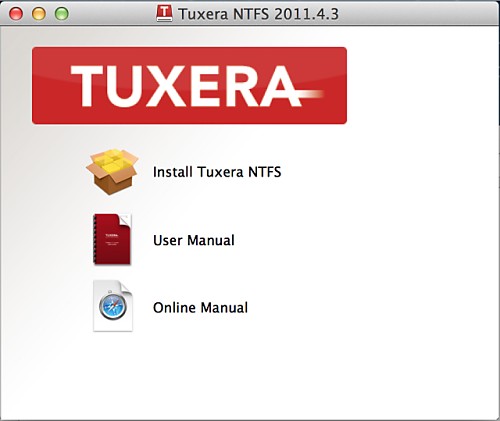Minimize the window with yellow button
This screenshot has height=421, width=500.
pos(39,14)
